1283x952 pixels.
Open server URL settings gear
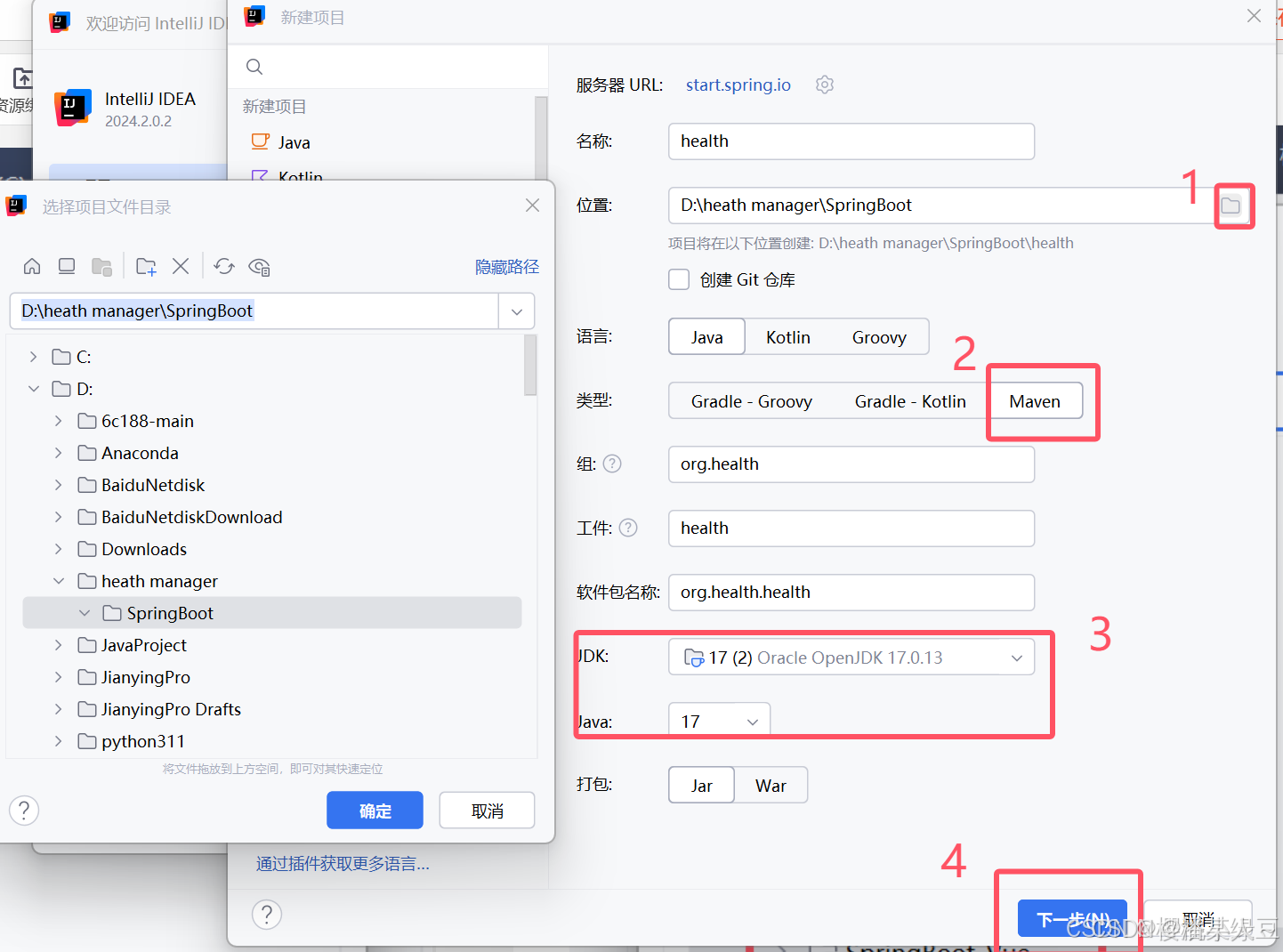(x=825, y=85)
